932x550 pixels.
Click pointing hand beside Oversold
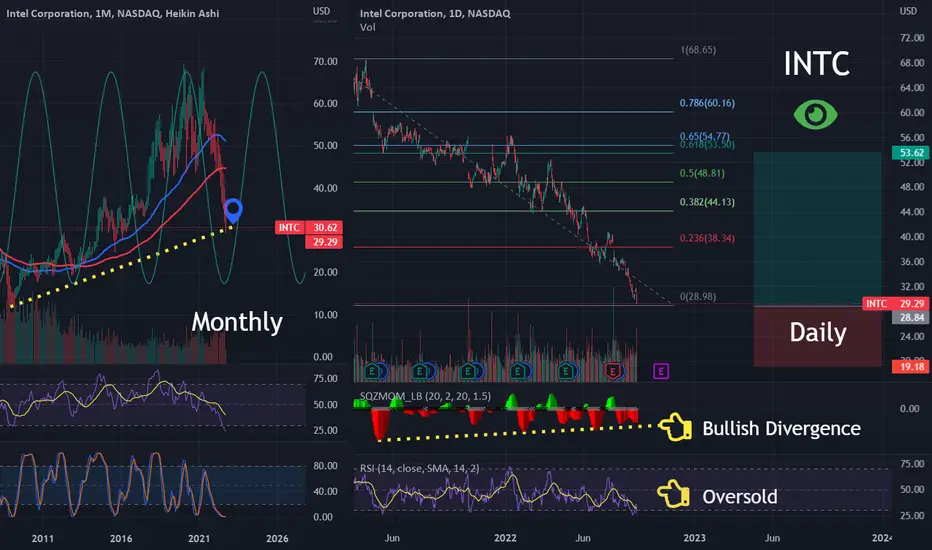[673, 494]
